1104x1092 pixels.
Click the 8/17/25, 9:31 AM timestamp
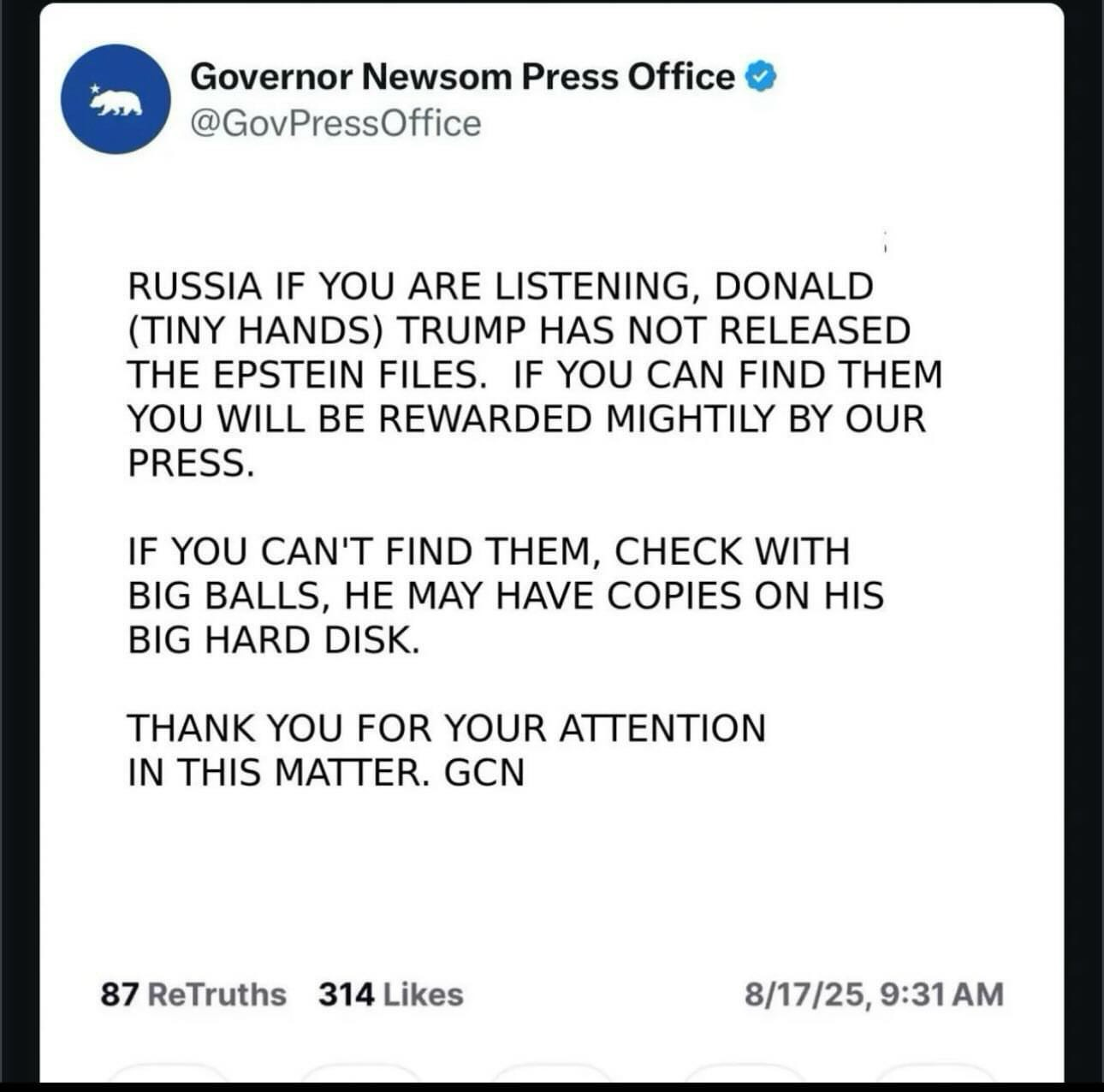coord(874,994)
